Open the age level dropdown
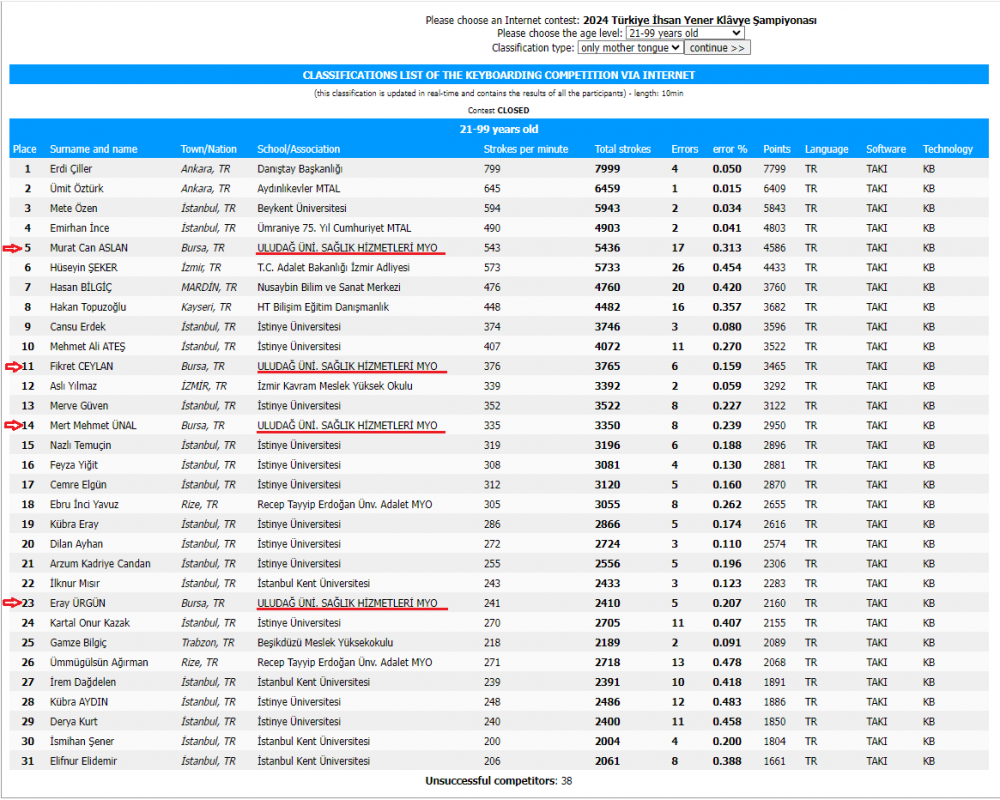Image resolution: width=1000 pixels, height=800 pixels. [x=691, y=33]
